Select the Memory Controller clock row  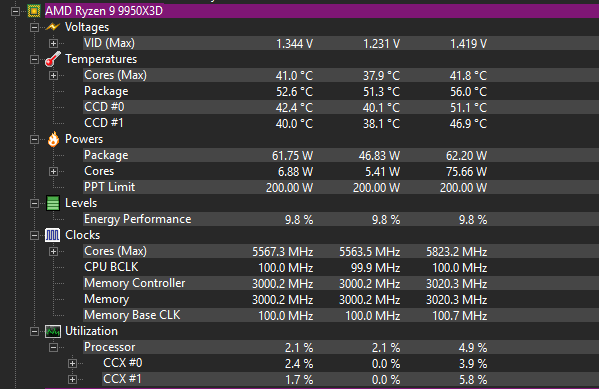point(341,283)
